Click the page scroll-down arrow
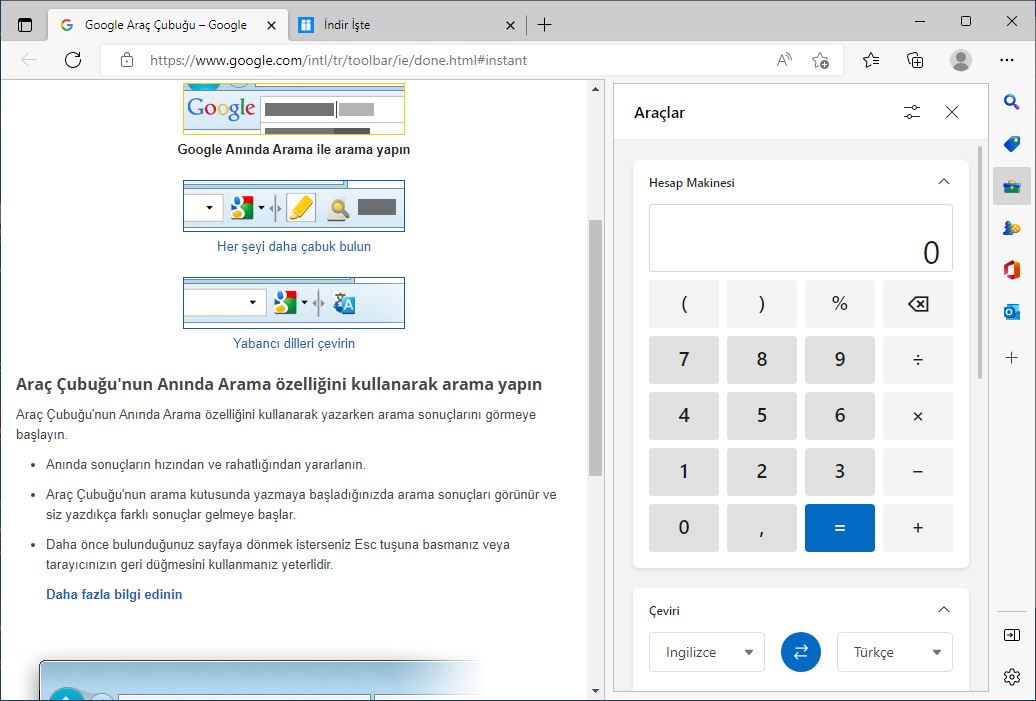 pos(595,691)
